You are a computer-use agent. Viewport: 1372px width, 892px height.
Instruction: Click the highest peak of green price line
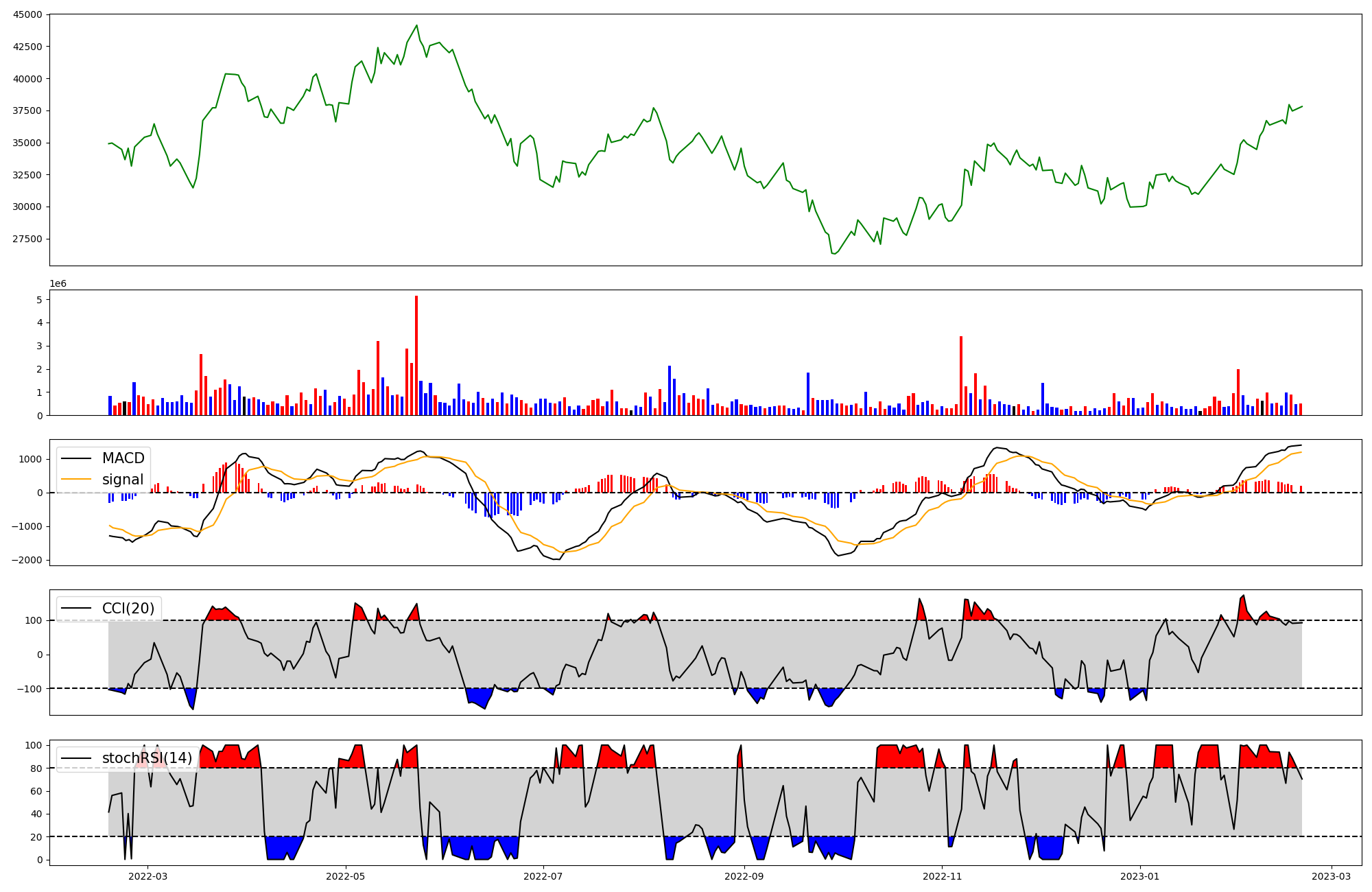click(x=416, y=25)
